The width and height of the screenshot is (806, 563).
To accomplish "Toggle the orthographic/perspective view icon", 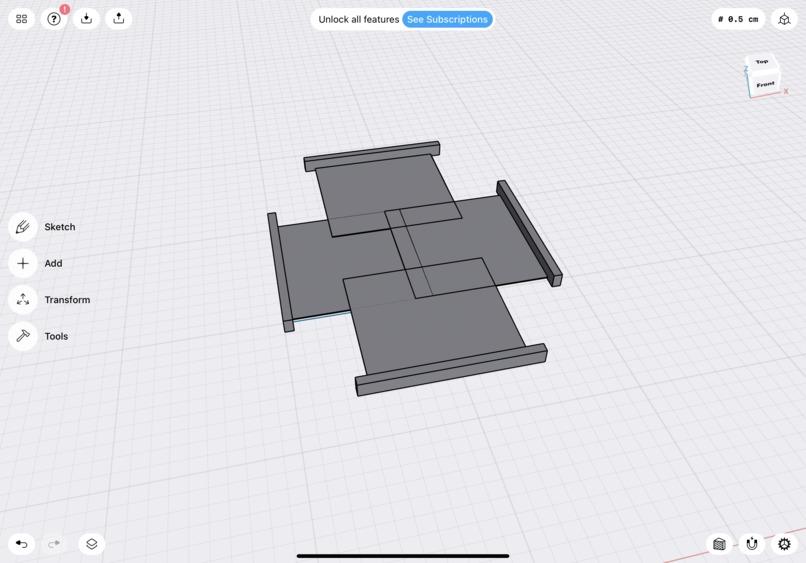I will pos(784,19).
